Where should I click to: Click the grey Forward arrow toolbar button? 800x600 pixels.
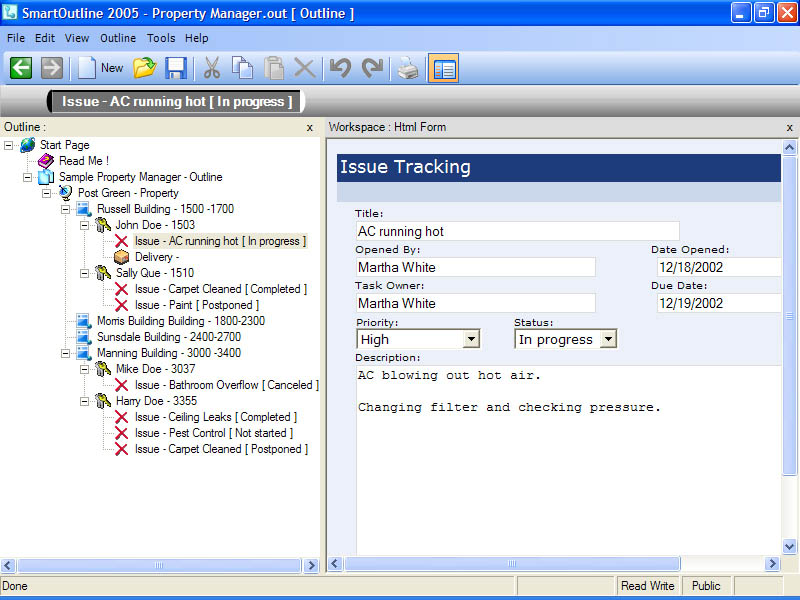pos(52,68)
